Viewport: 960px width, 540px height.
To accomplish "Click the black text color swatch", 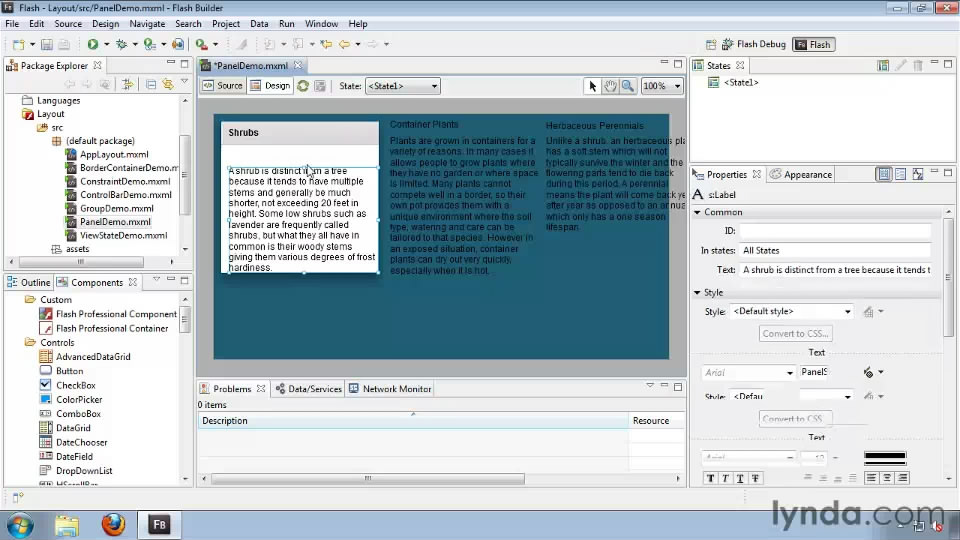I will 885,456.
